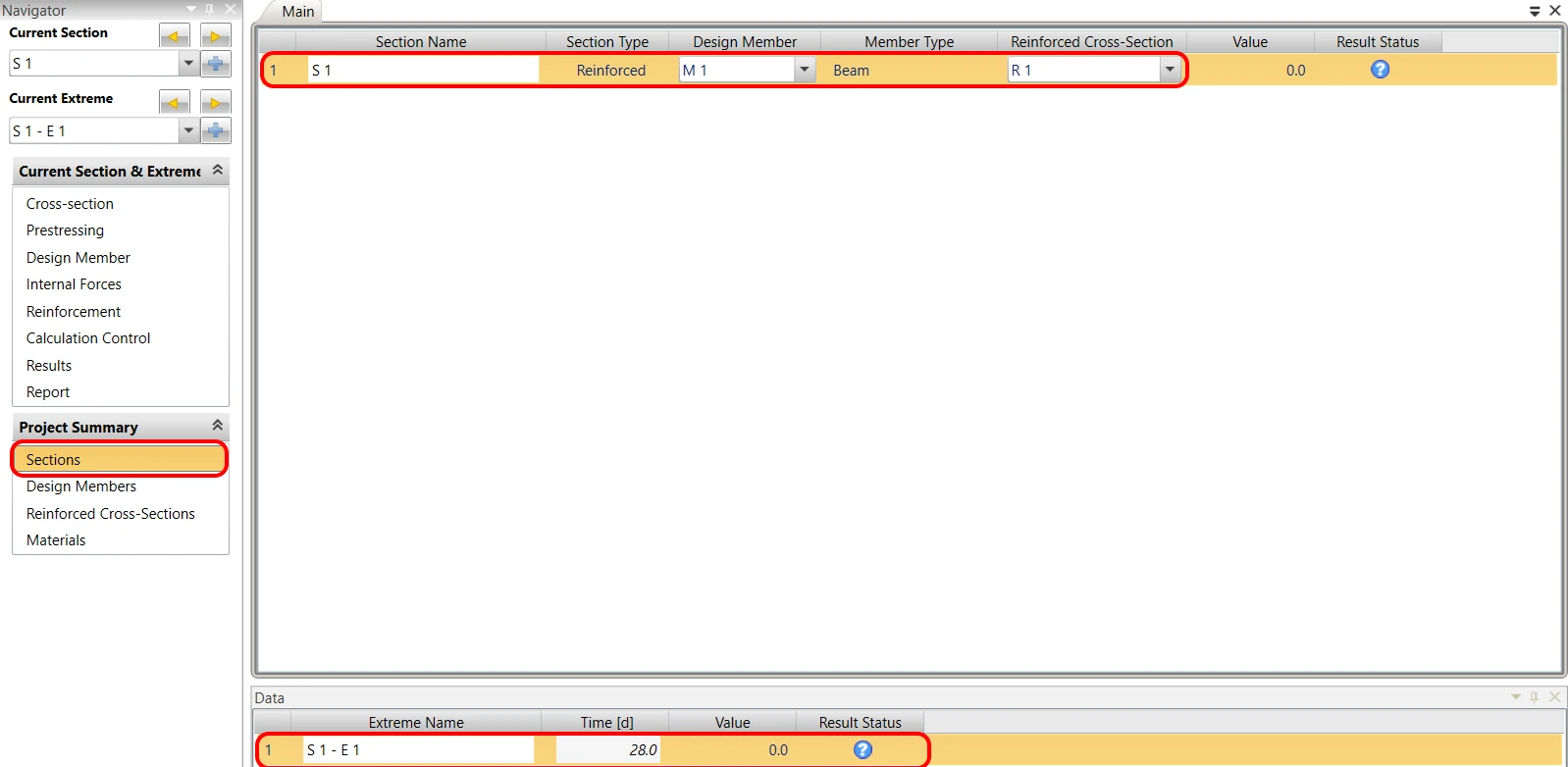
Task: Edit section name field S 1
Action: [423, 70]
